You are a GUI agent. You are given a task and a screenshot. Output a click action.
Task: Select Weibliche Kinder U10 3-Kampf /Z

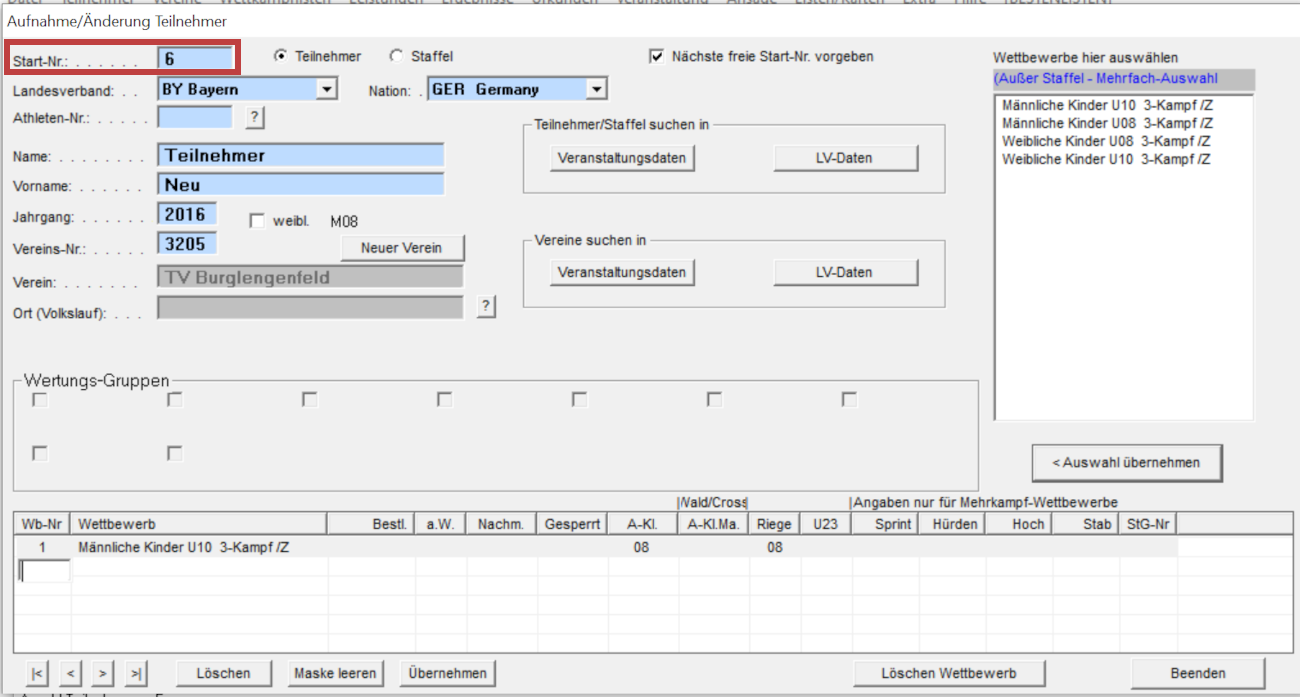coord(1107,159)
